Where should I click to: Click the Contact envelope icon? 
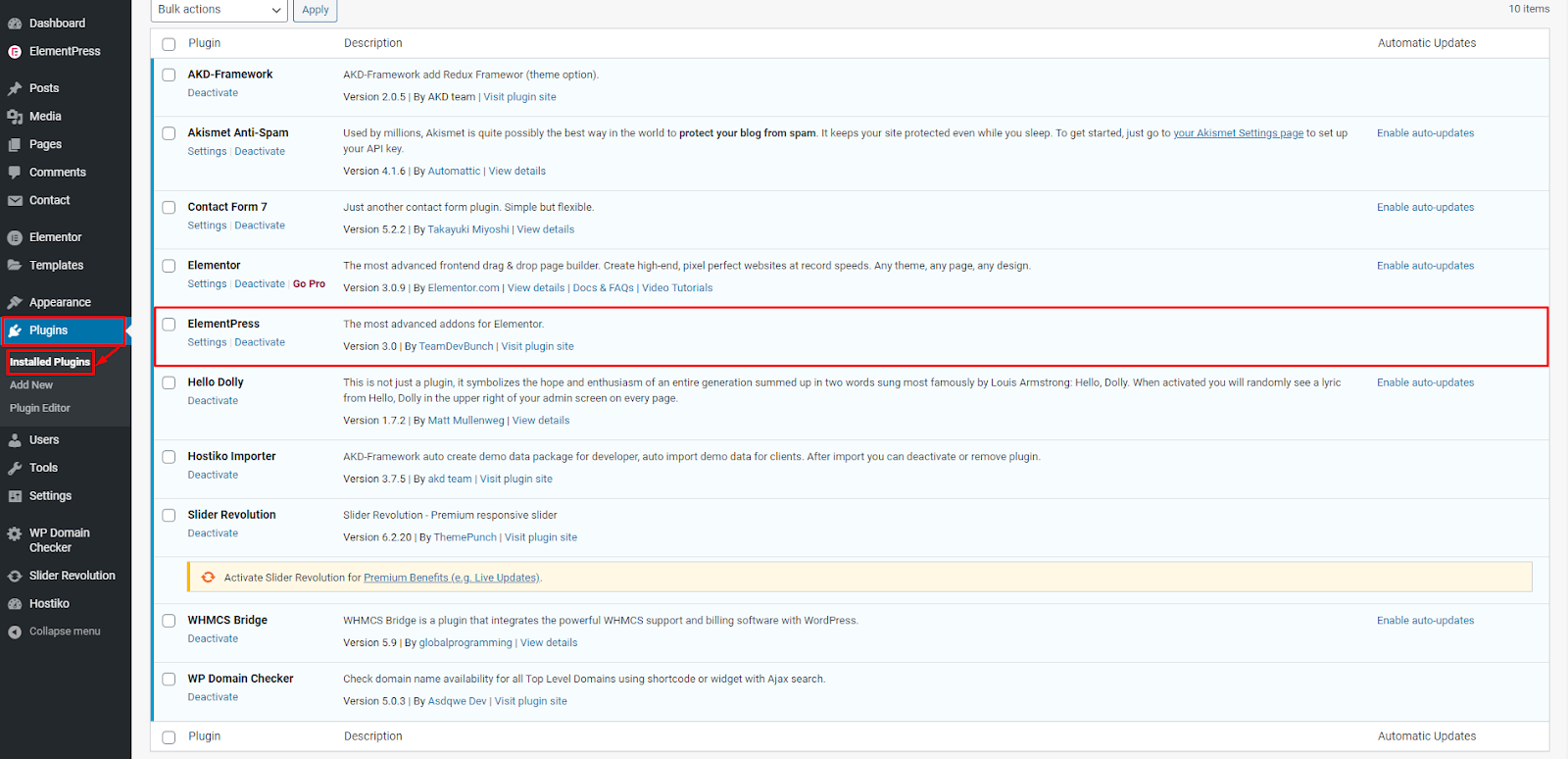15,201
